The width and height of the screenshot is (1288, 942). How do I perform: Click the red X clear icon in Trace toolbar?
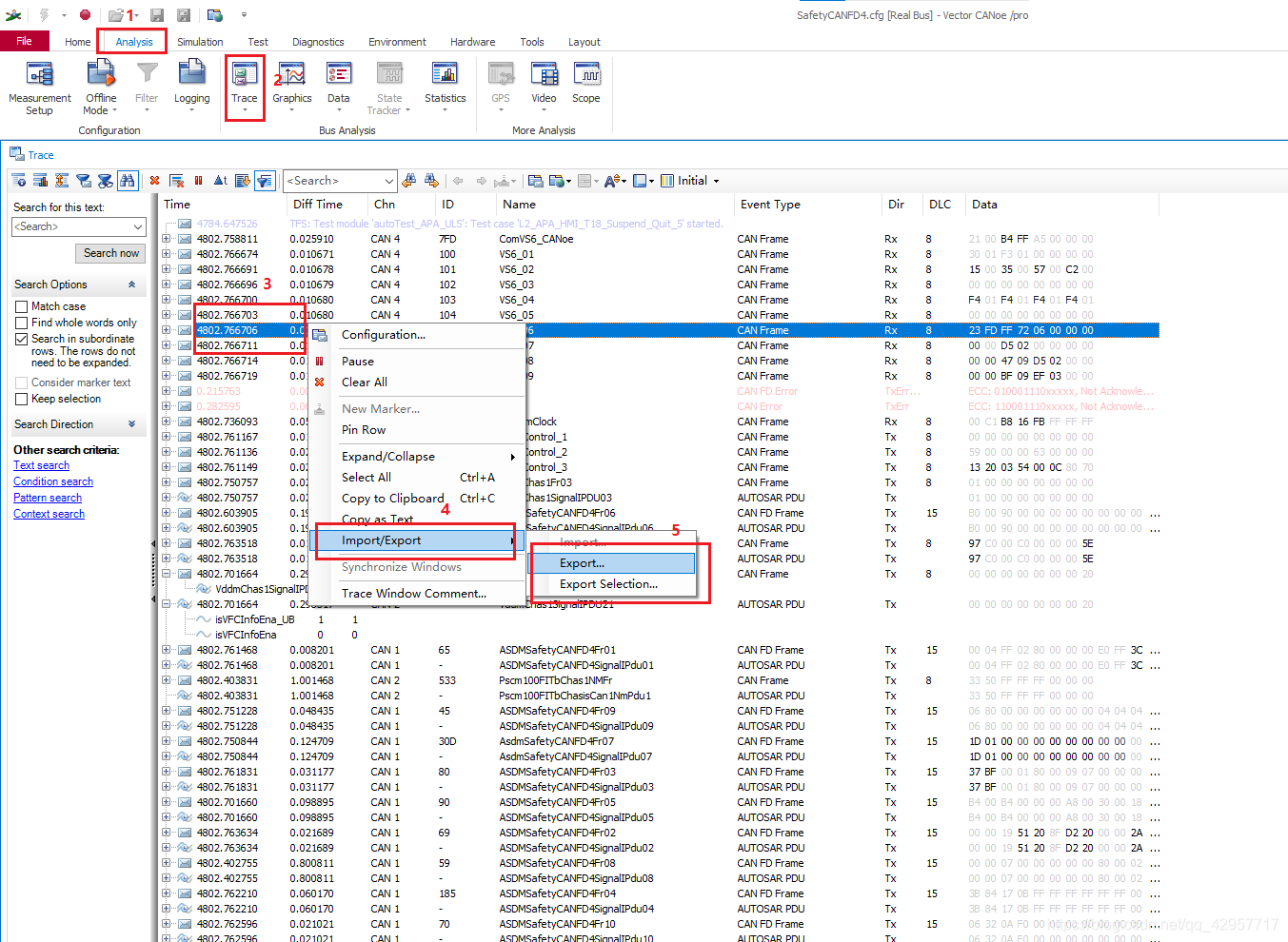pyautogui.click(x=154, y=180)
